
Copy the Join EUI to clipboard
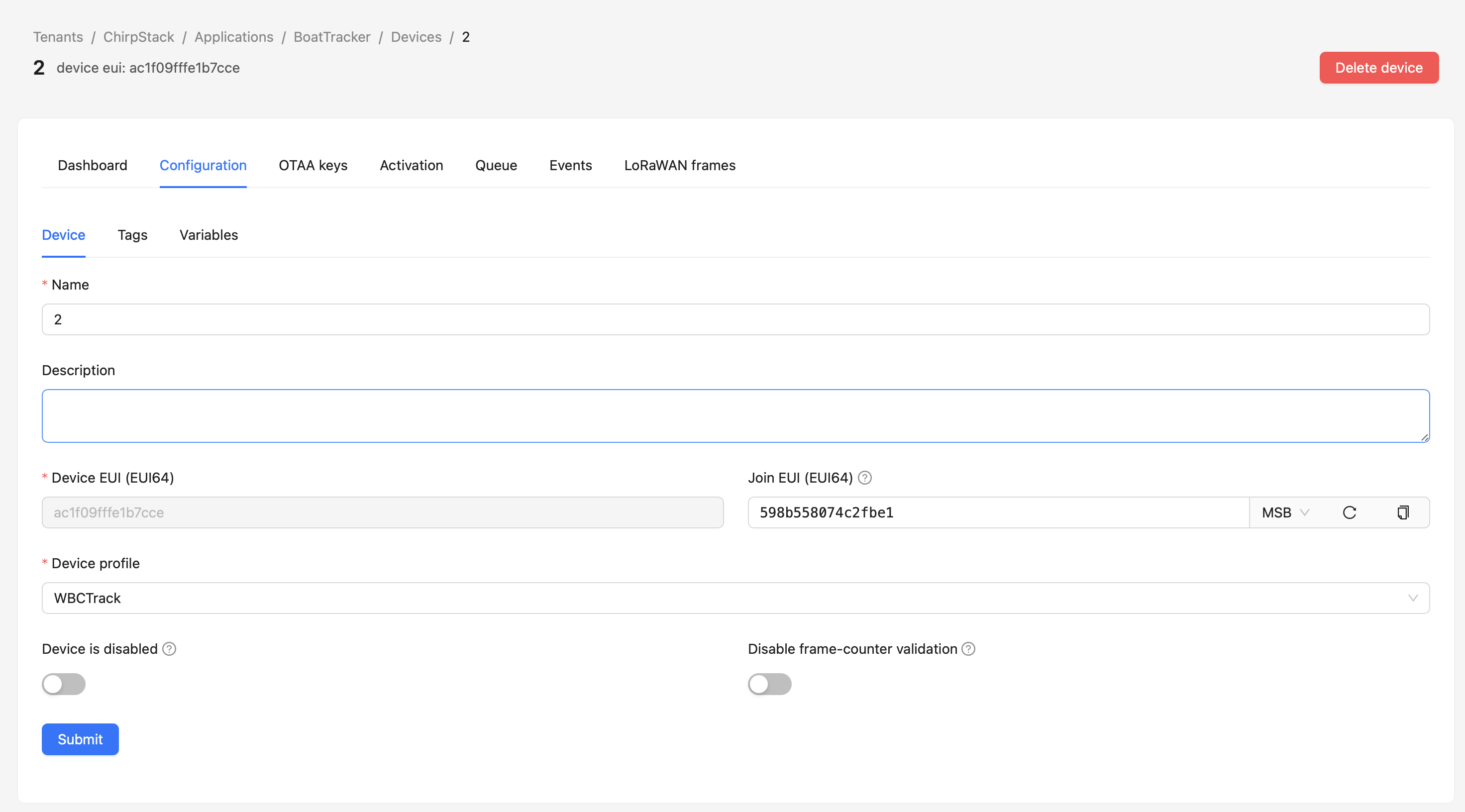point(1402,512)
